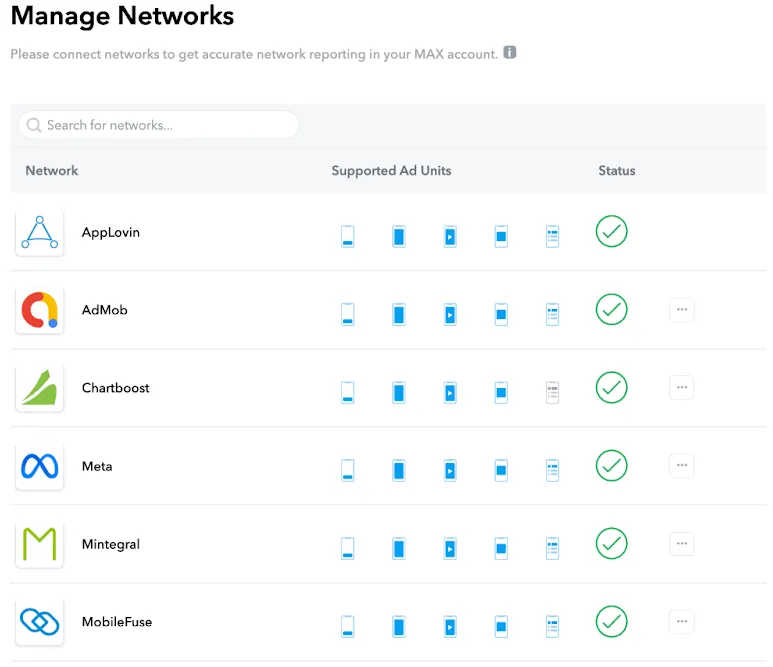Click AppLovin native ad unit icon
This screenshot has height=667, width=773.
tap(553, 236)
